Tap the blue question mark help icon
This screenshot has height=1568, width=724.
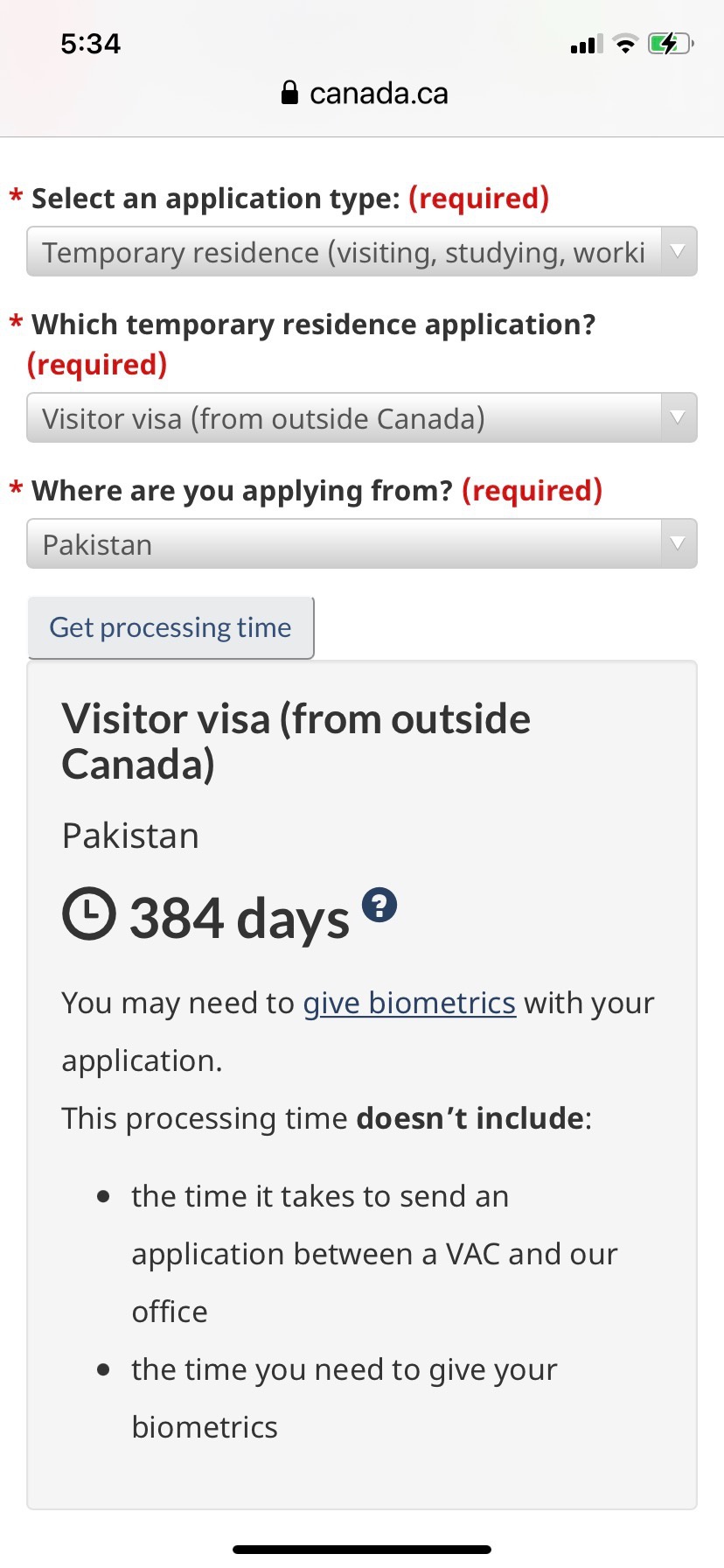[379, 905]
